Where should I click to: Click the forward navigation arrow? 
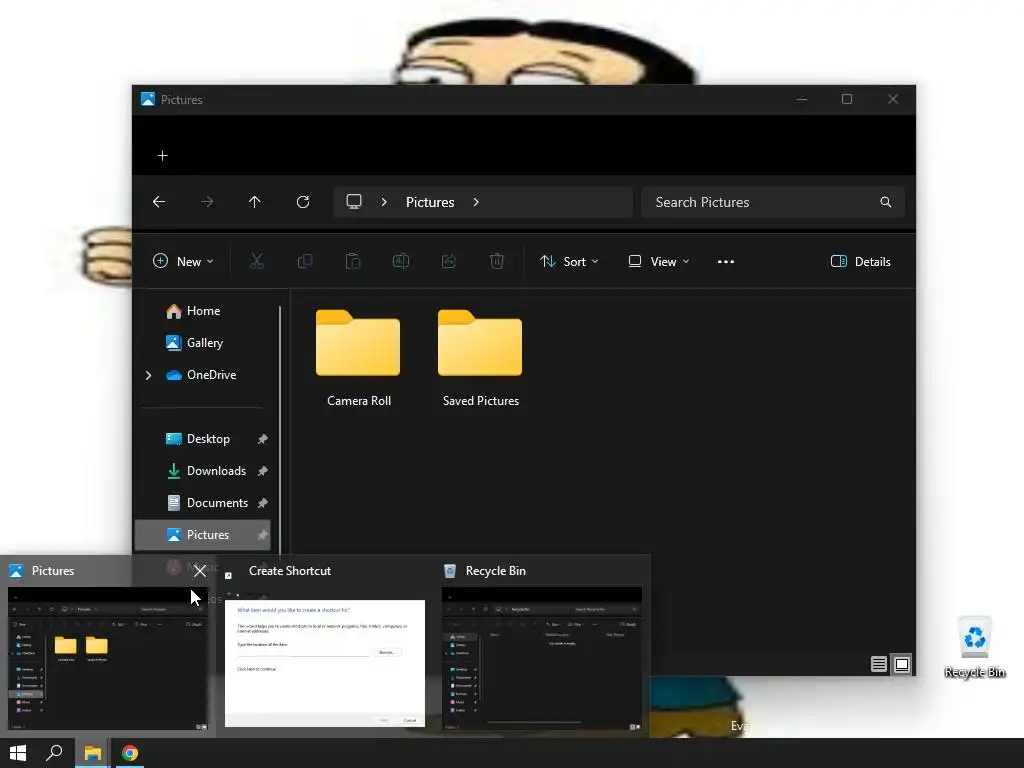pyautogui.click(x=207, y=202)
